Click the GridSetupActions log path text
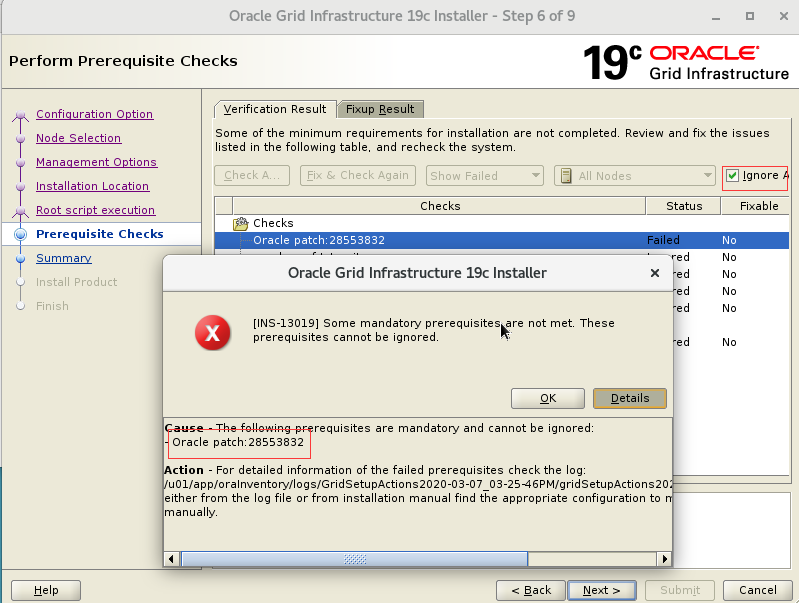This screenshot has height=603, width=799. pos(418,484)
